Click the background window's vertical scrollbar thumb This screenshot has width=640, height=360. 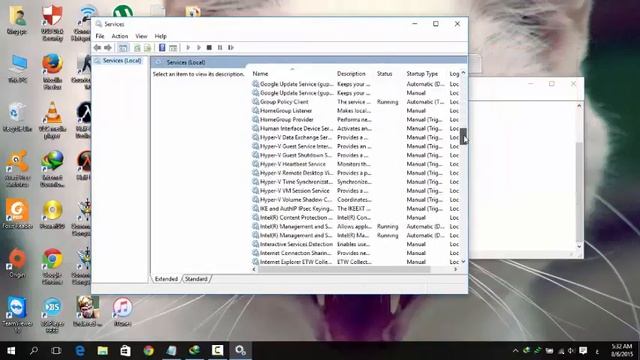pyautogui.click(x=579, y=192)
